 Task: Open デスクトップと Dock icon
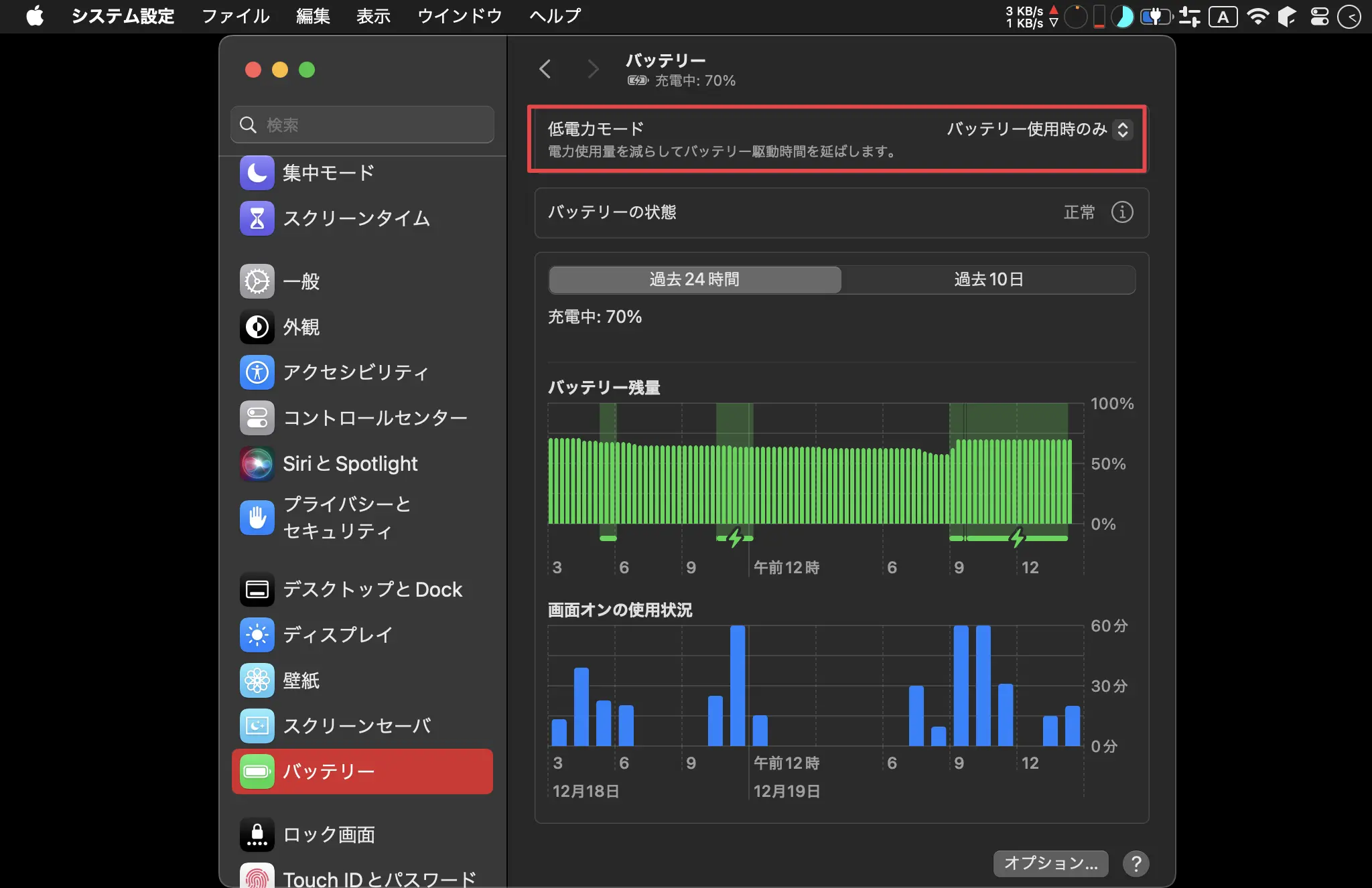tap(257, 589)
